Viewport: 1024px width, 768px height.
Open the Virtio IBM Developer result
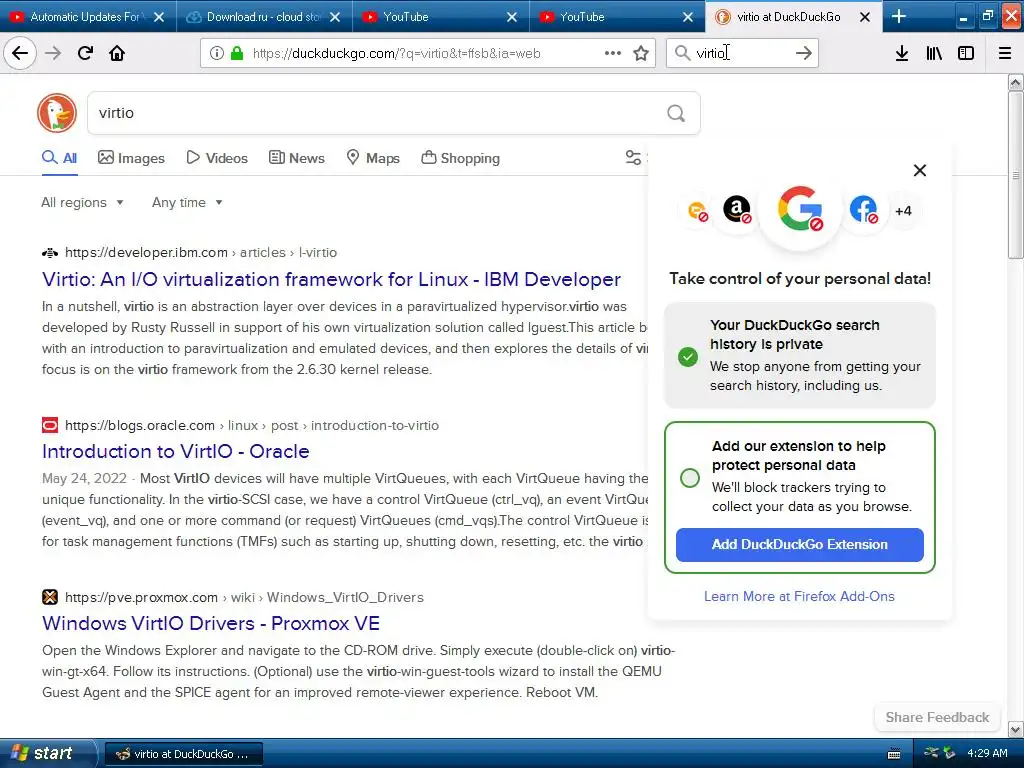[331, 280]
